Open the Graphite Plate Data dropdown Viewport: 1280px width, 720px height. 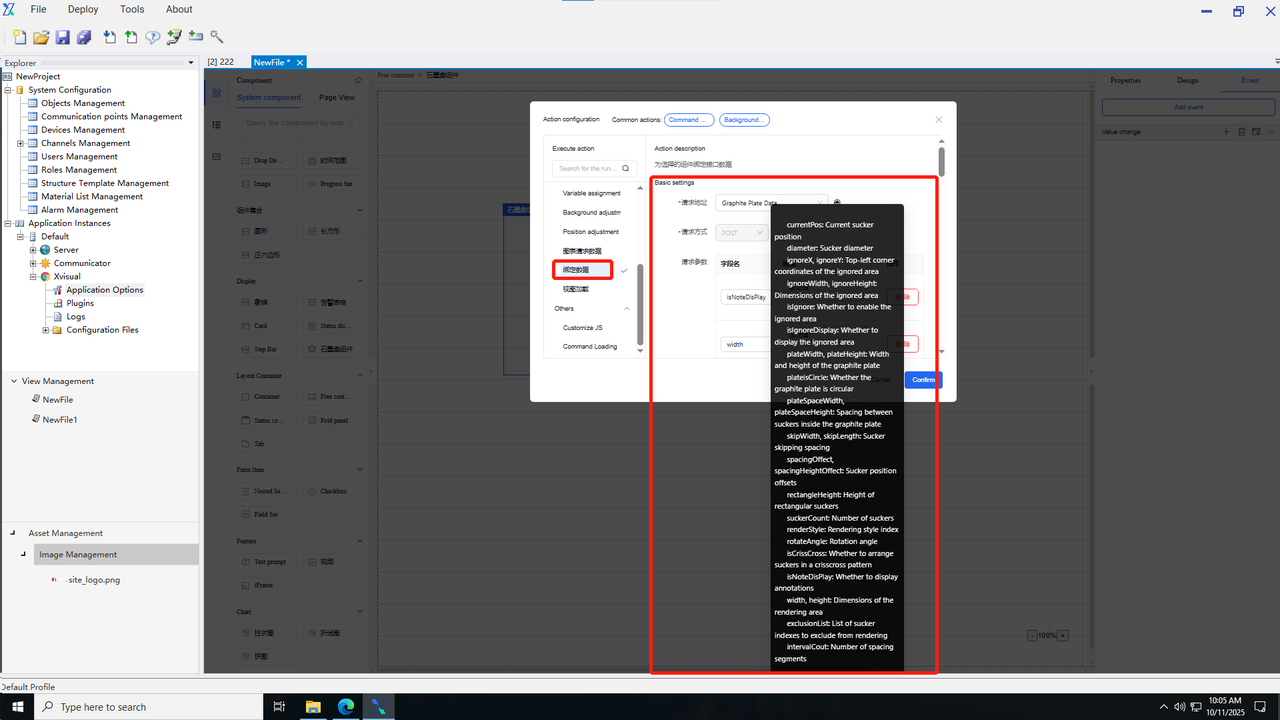pyautogui.click(x=772, y=203)
